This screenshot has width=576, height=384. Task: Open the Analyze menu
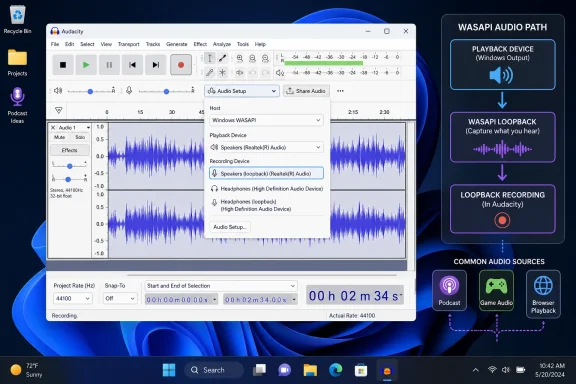pos(222,44)
